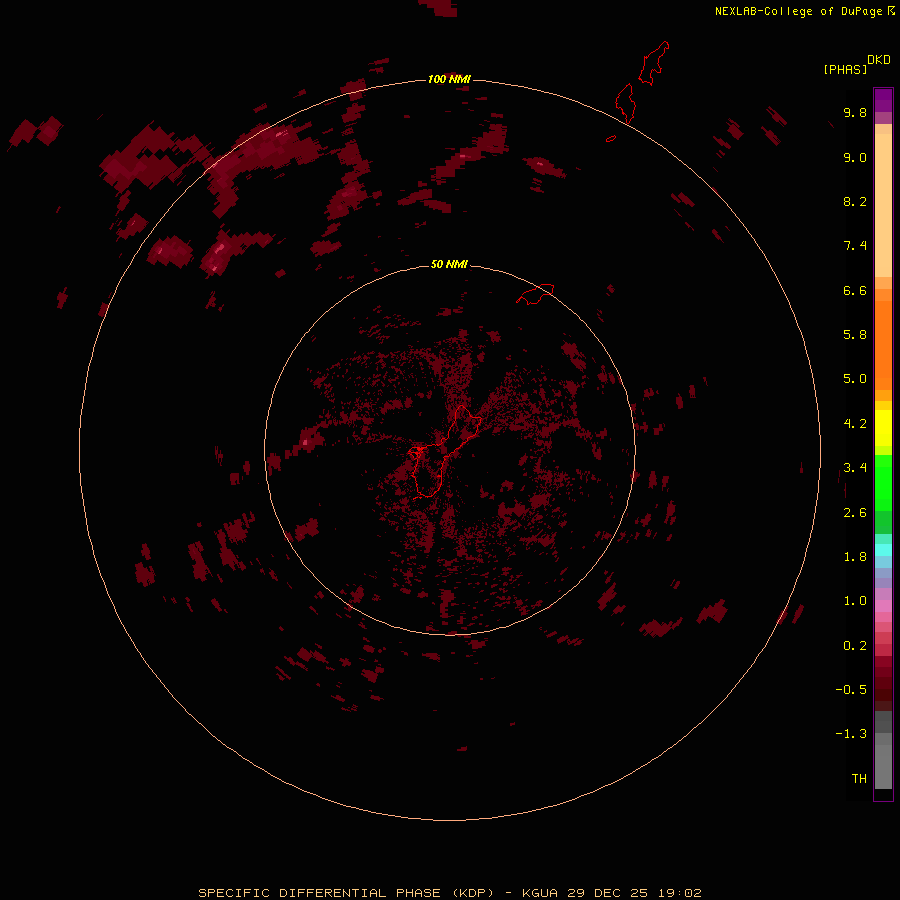Click the 5.0 scale value
This screenshot has width=900, height=900.
click(x=855, y=379)
